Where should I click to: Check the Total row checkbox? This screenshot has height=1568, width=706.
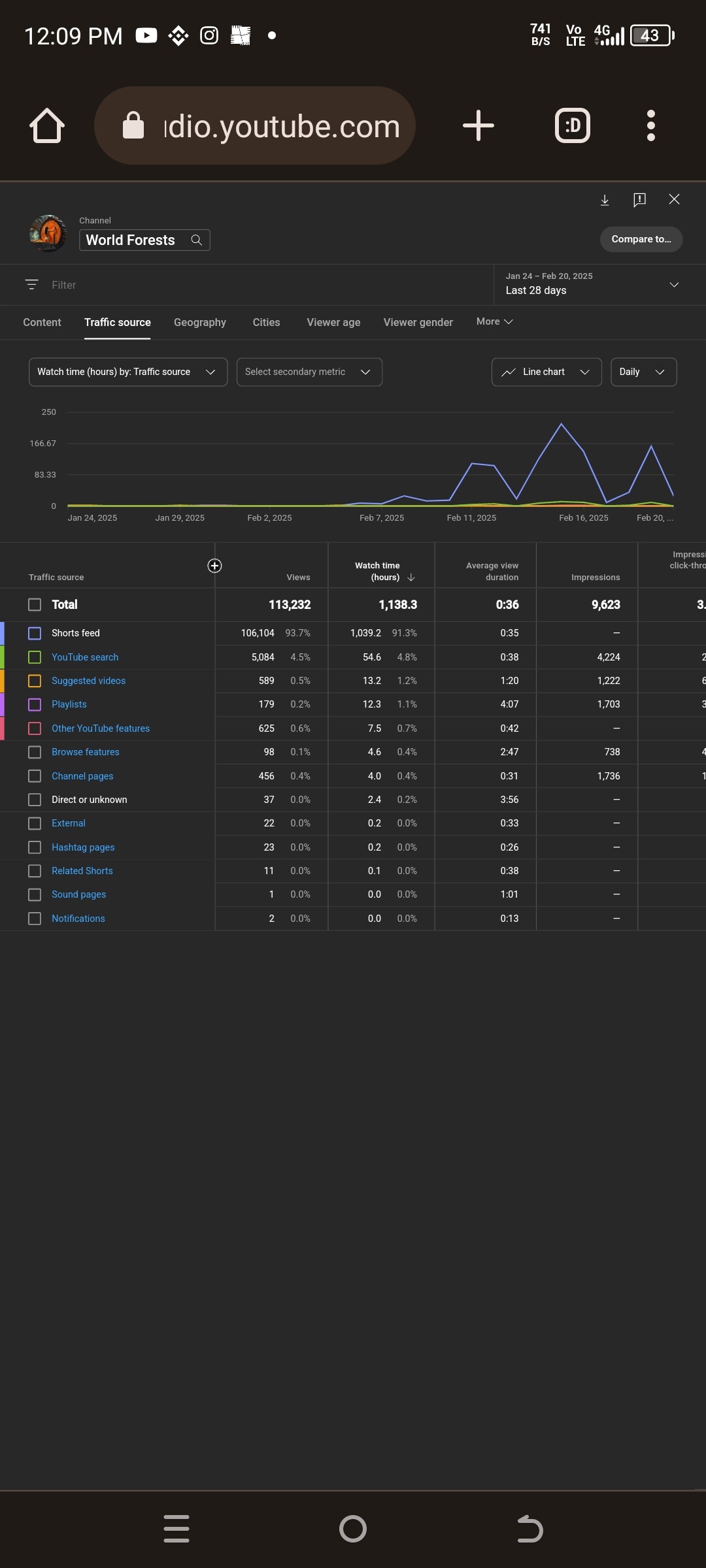tap(35, 605)
